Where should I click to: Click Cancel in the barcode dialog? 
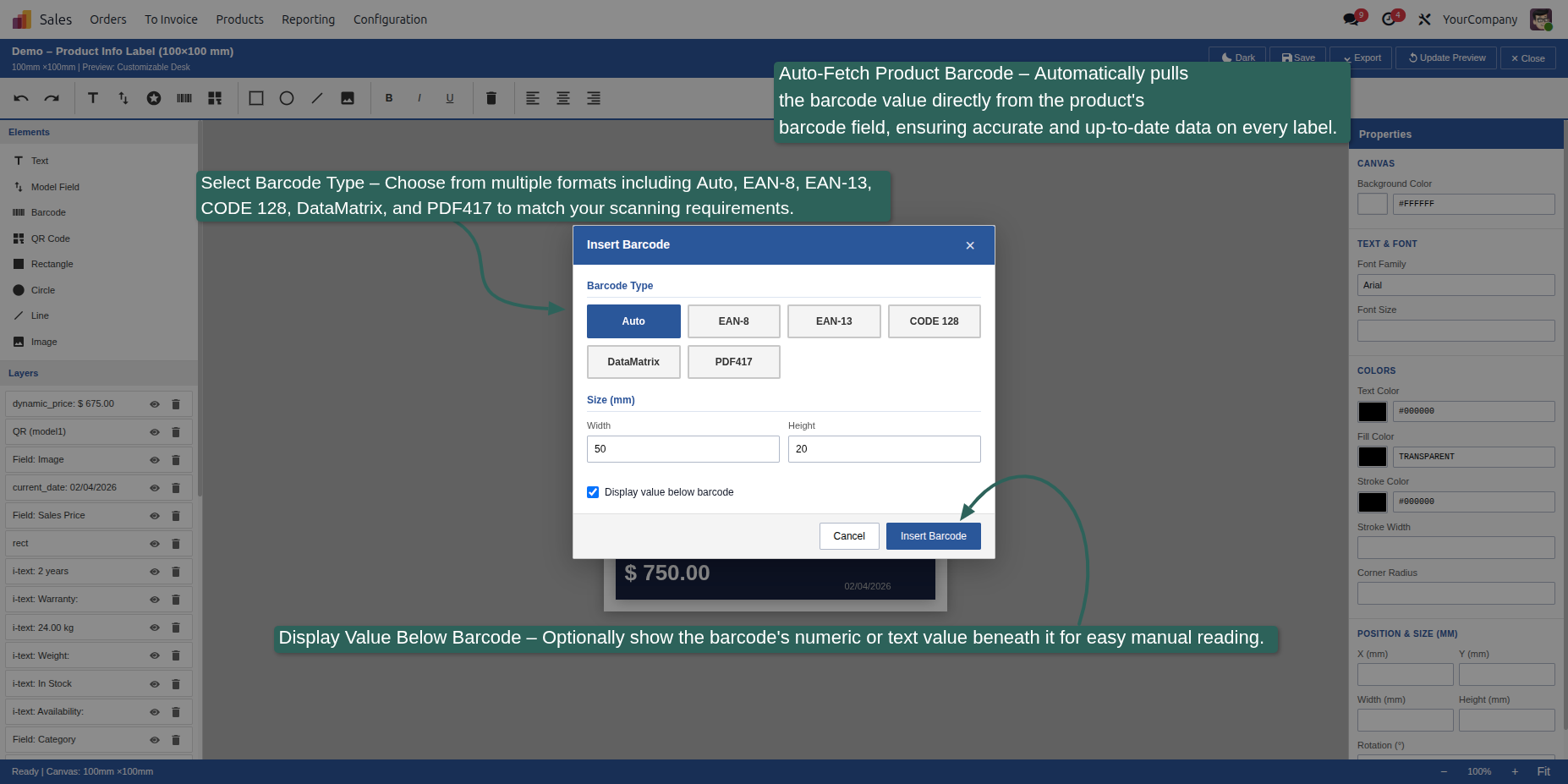(849, 536)
